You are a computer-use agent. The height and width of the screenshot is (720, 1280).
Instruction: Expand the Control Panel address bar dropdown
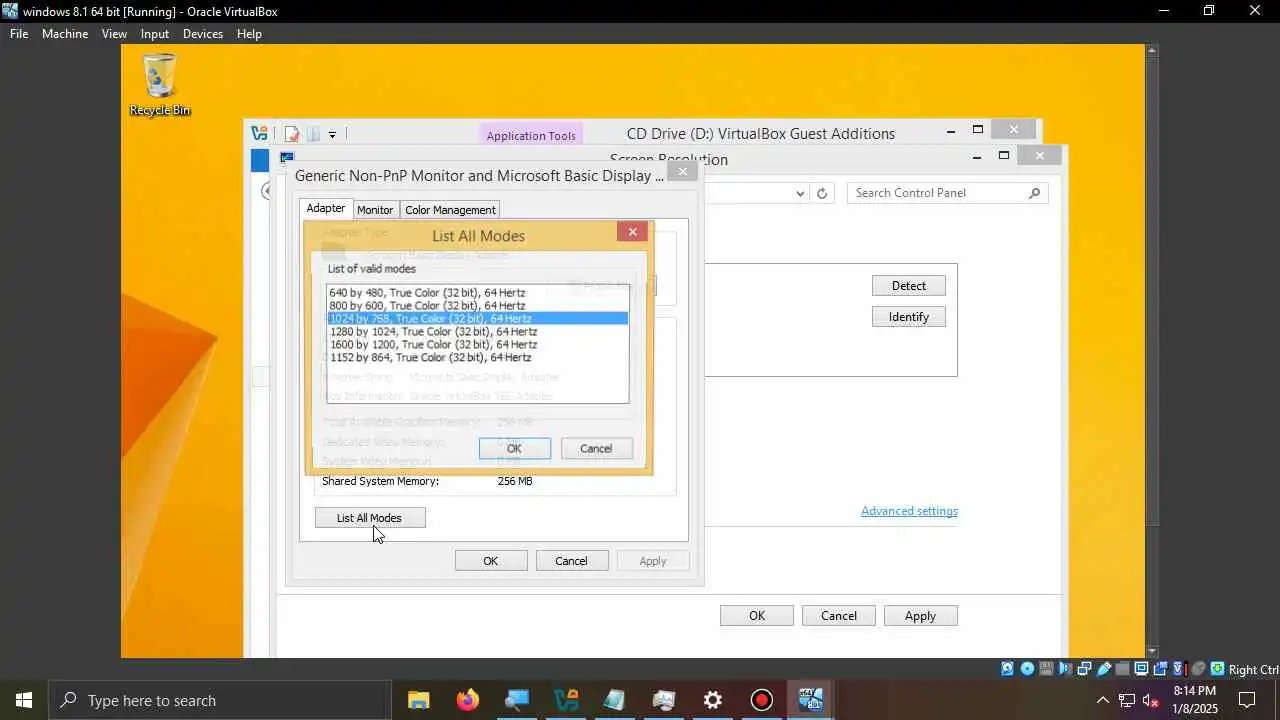click(x=800, y=194)
